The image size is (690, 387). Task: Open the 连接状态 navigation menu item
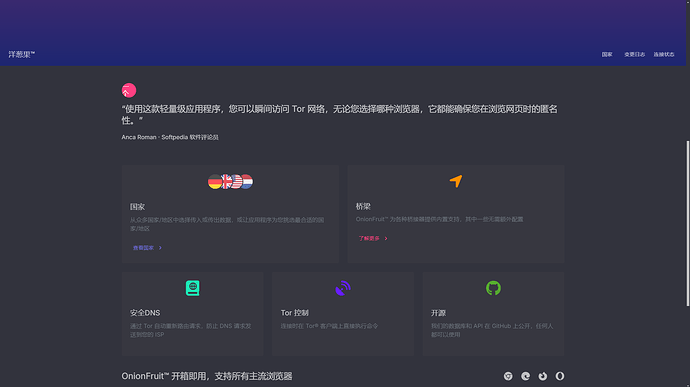point(664,55)
